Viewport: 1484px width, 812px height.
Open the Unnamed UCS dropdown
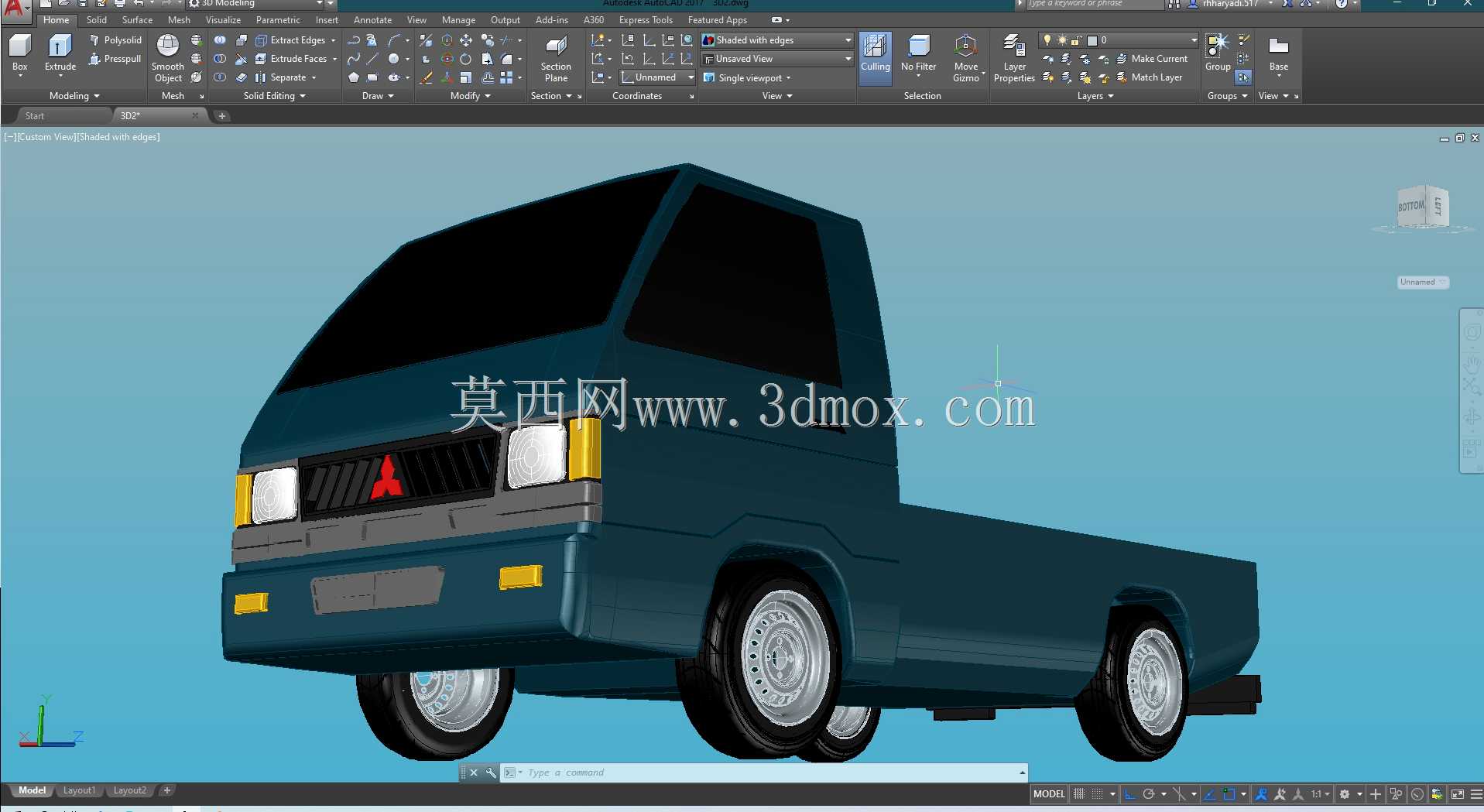click(657, 77)
